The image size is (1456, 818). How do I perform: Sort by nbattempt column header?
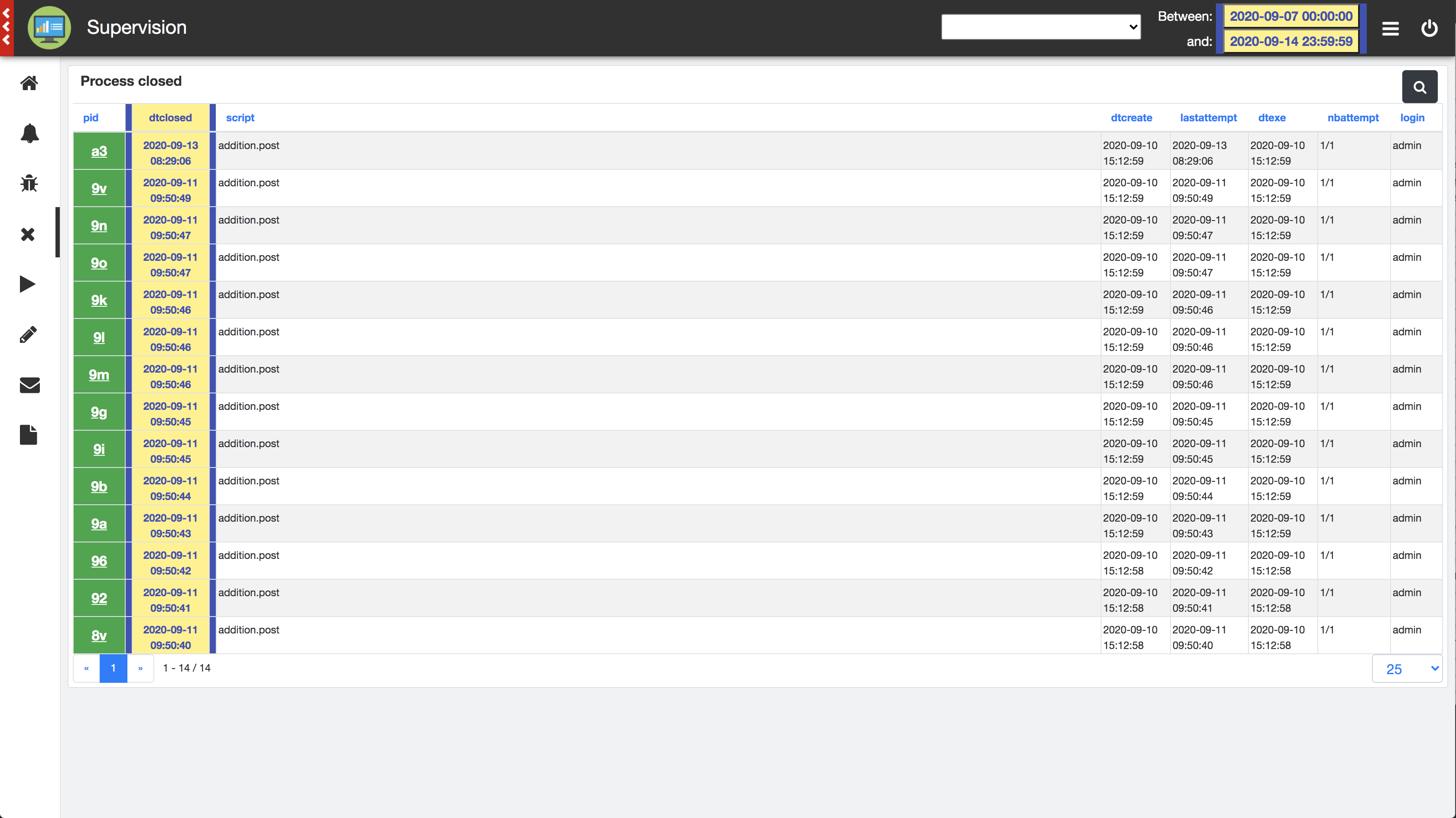[1352, 117]
